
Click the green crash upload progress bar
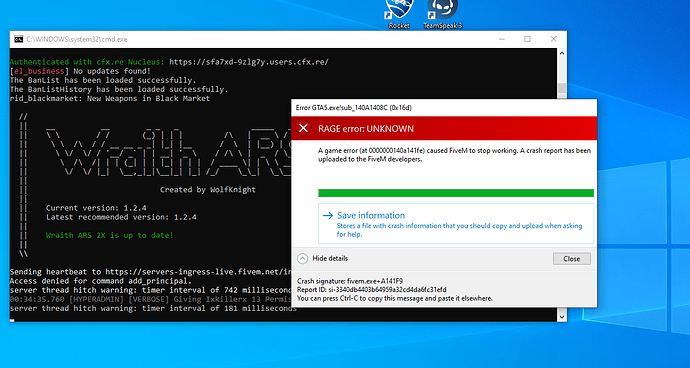click(456, 193)
